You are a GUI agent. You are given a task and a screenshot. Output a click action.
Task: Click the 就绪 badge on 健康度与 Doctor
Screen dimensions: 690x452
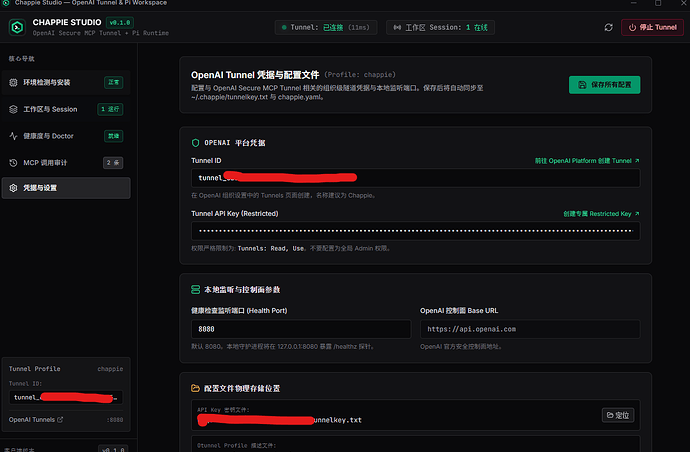pyautogui.click(x=114, y=136)
